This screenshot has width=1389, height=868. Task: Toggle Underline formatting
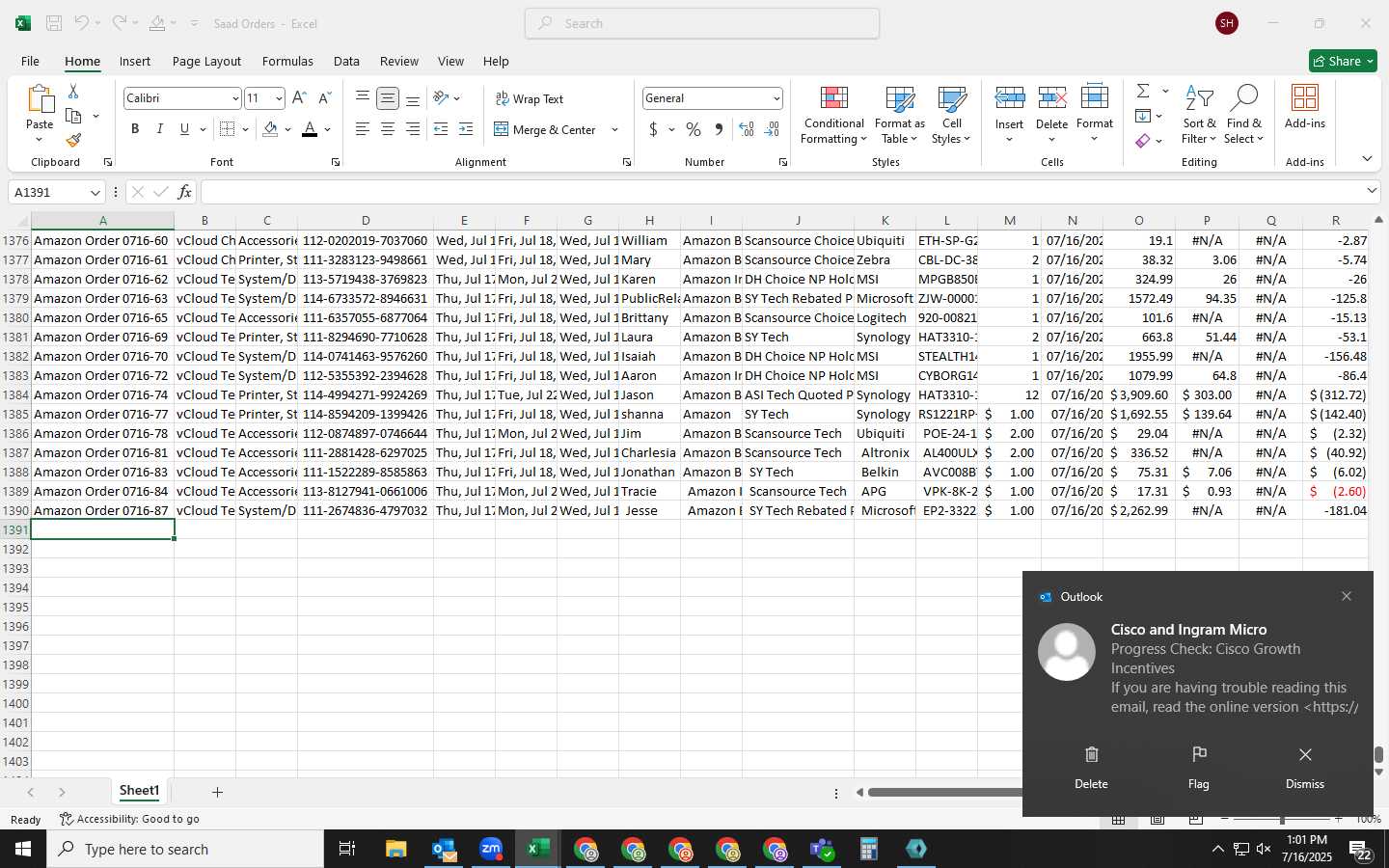184,129
